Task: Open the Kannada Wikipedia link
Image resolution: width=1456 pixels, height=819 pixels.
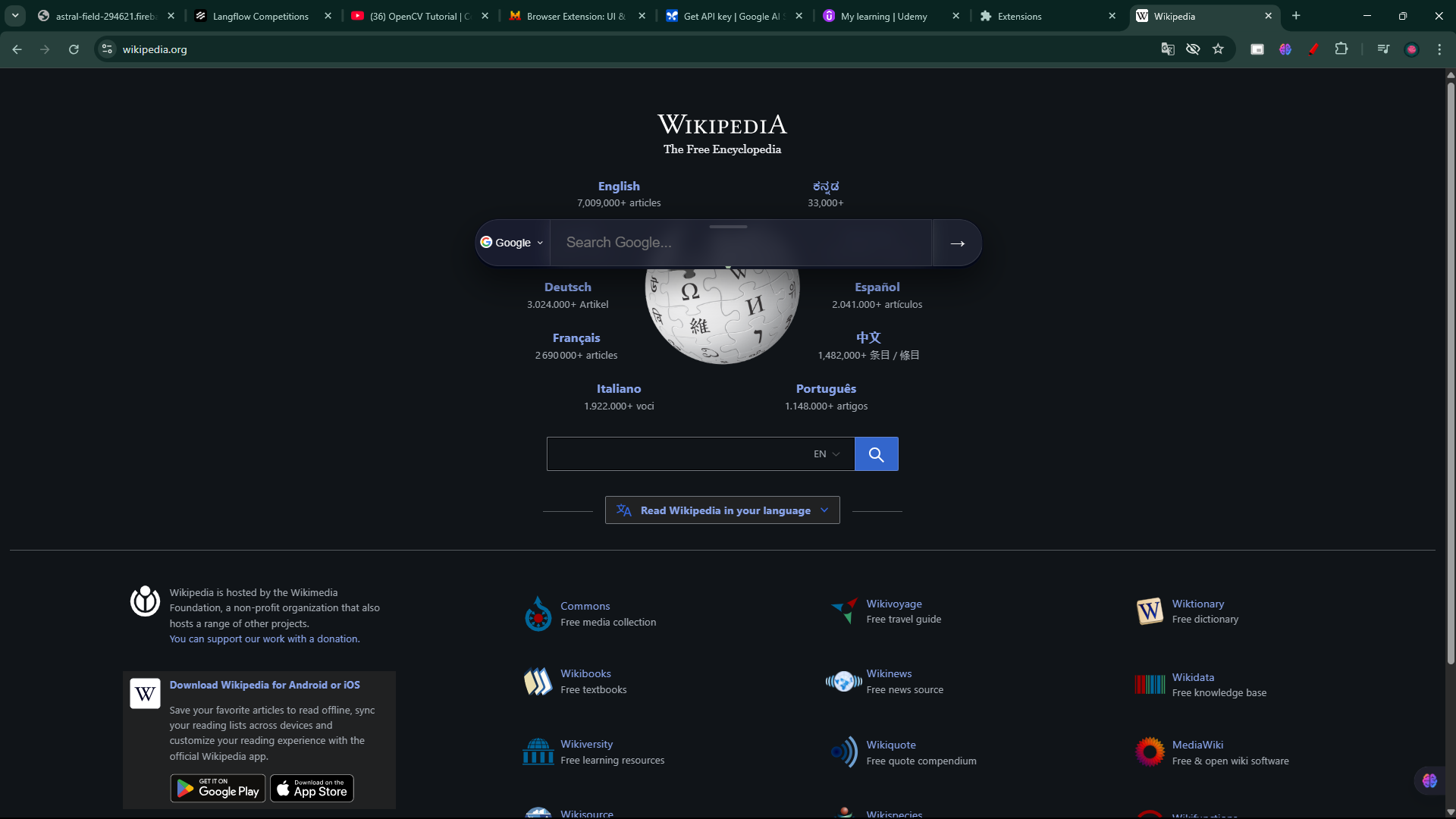Action: pos(826,187)
